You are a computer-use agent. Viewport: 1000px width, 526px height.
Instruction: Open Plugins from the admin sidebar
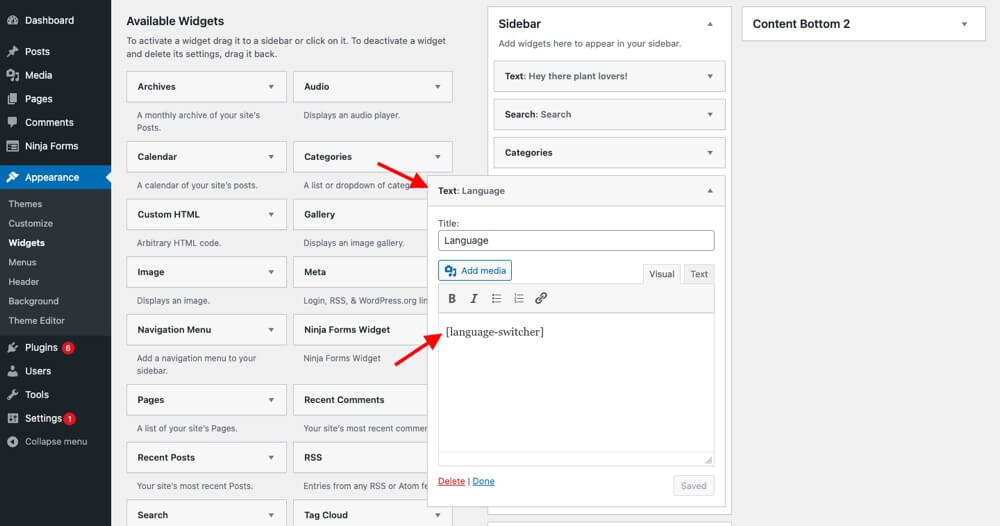pos(41,348)
